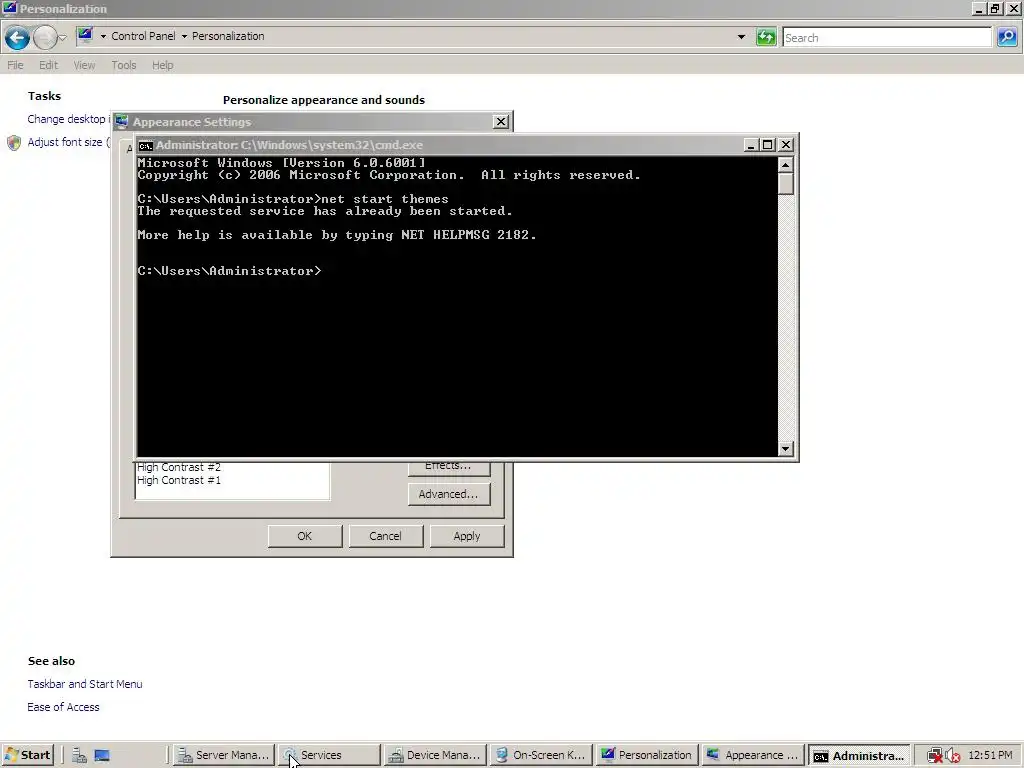The image size is (1024, 768).
Task: Open the address bar history dropdown
Action: [741, 37]
